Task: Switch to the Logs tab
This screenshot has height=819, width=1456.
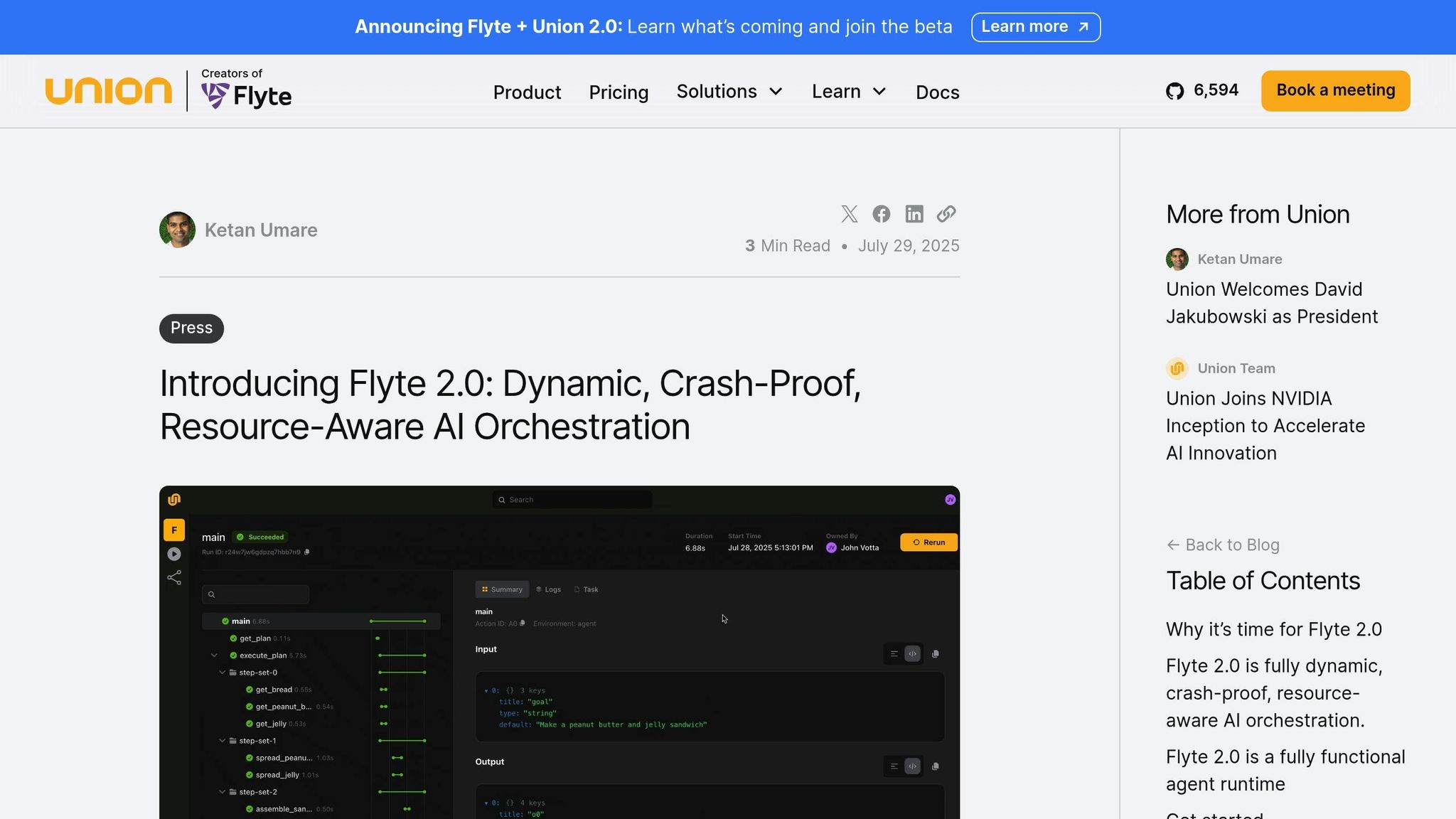Action: (548, 589)
